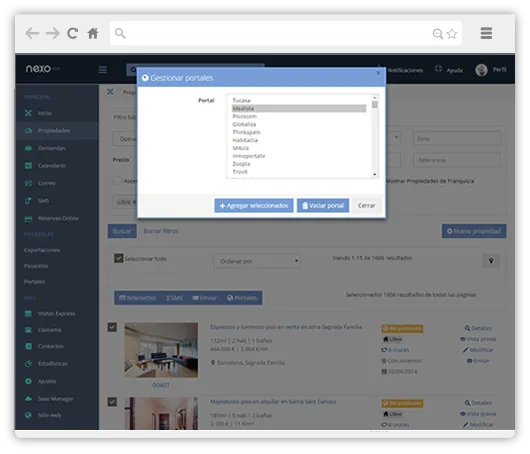Screen dimensions: 530x454
Task: Select Globaliza in portal list
Action: (x=299, y=124)
